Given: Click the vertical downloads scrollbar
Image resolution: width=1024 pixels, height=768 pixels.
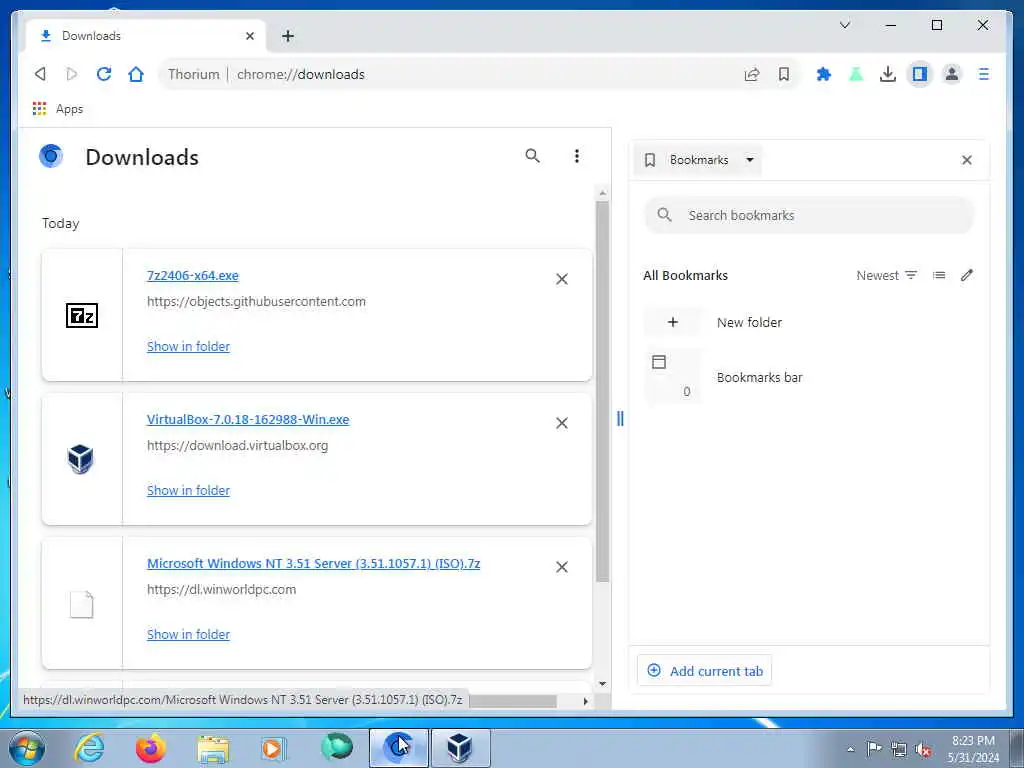Looking at the screenshot, I should point(602,392).
